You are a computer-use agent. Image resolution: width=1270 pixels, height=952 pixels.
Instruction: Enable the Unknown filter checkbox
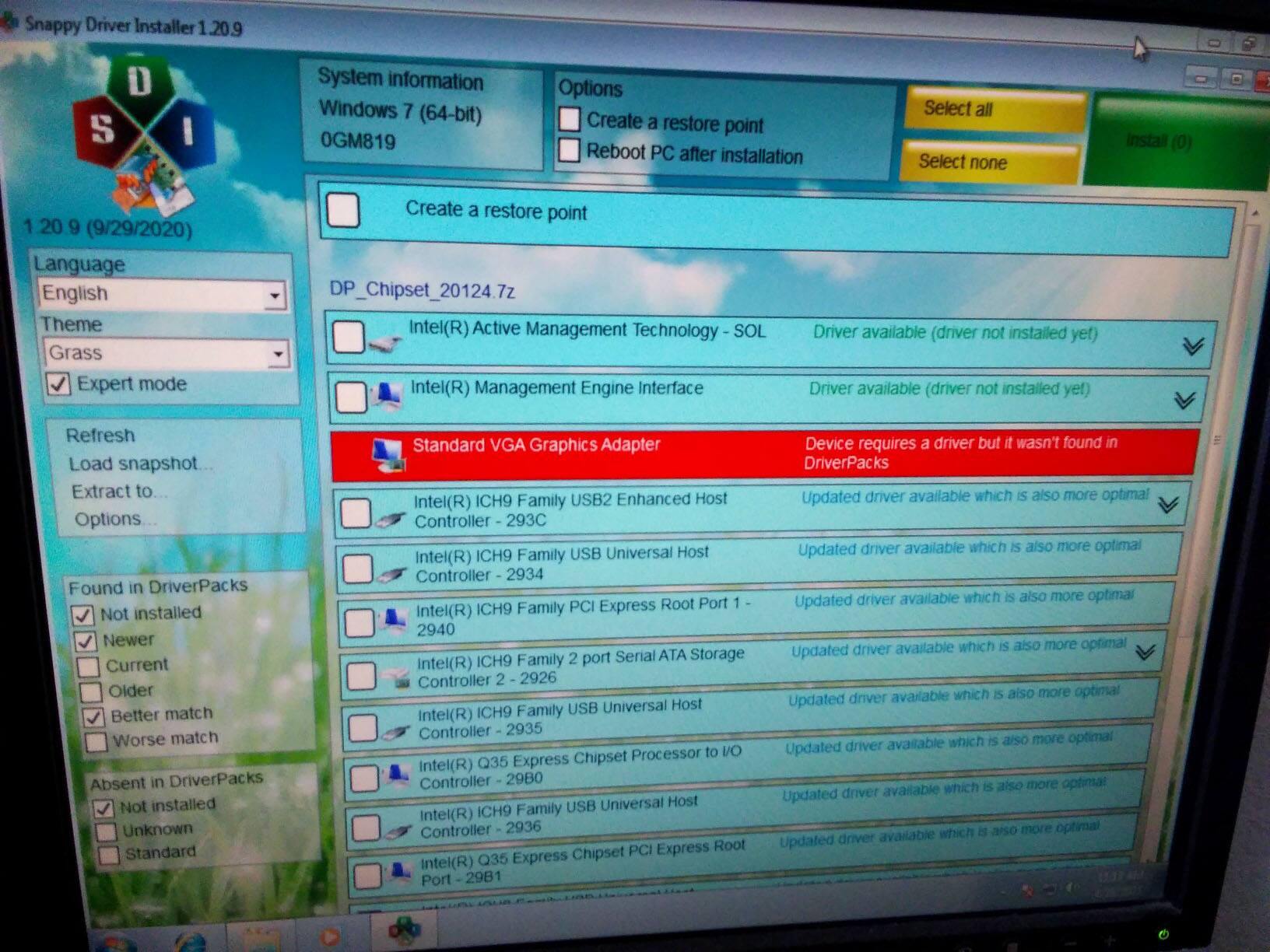106,831
